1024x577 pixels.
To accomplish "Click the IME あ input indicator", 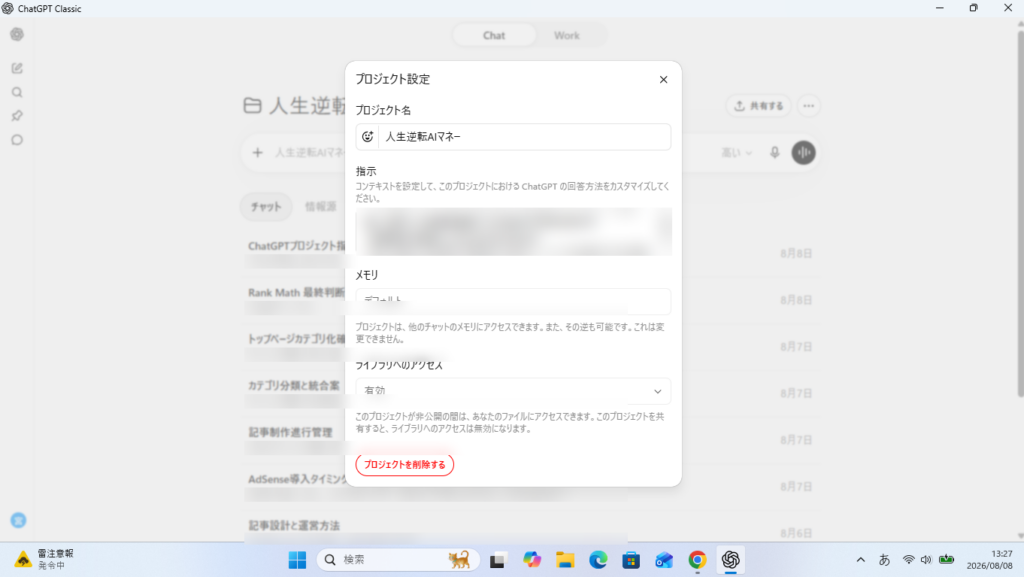I will point(884,560).
